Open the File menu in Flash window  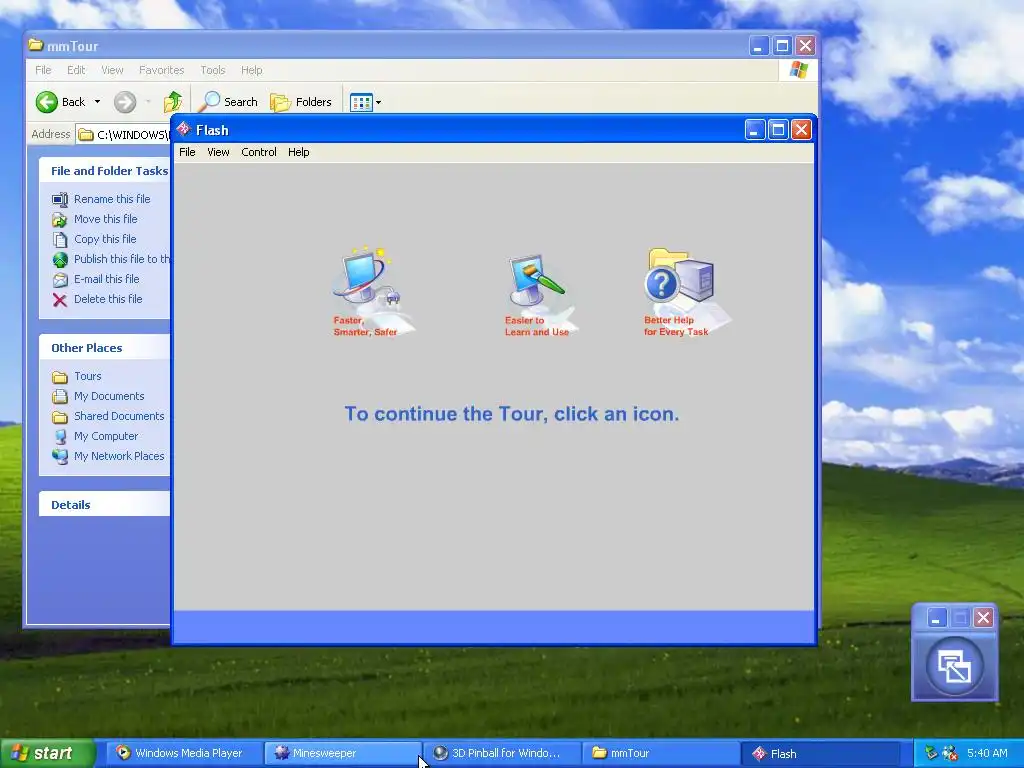(187, 152)
